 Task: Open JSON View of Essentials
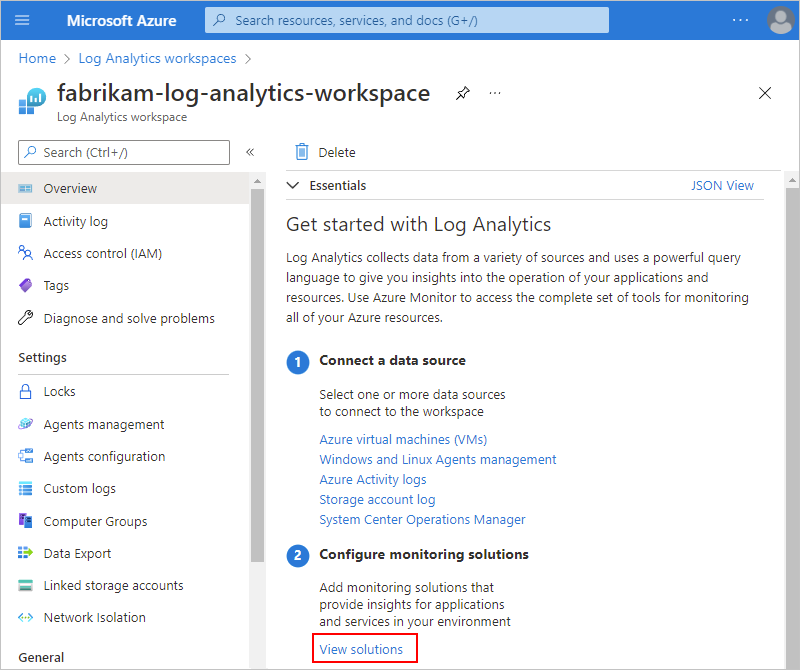pyautogui.click(x=722, y=185)
